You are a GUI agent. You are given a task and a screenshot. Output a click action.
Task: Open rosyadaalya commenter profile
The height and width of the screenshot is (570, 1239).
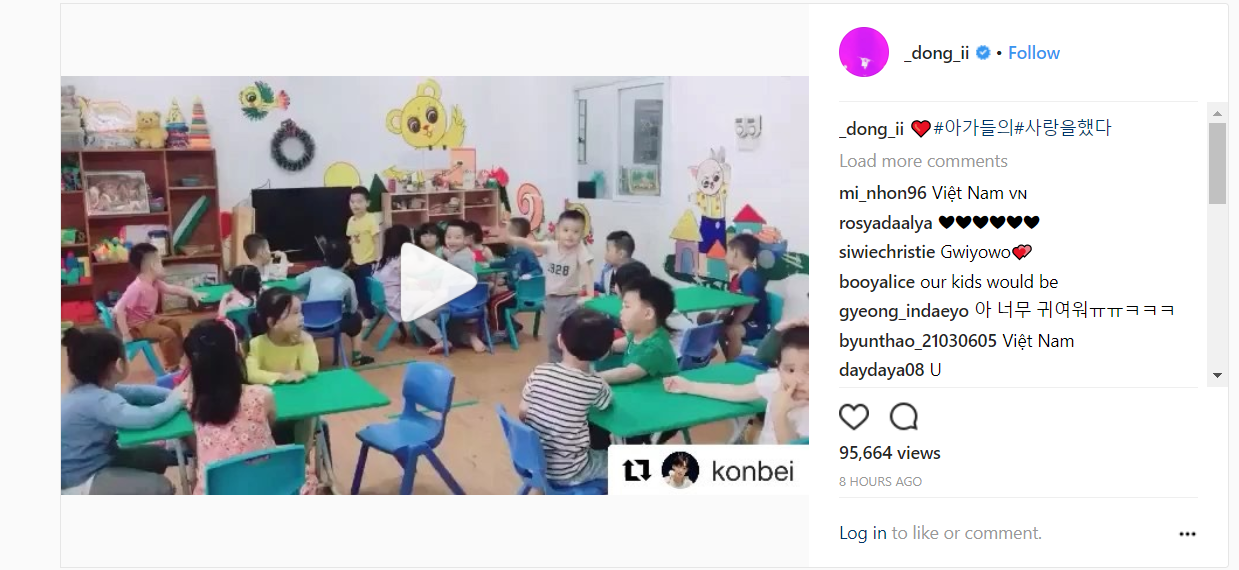[x=886, y=223]
